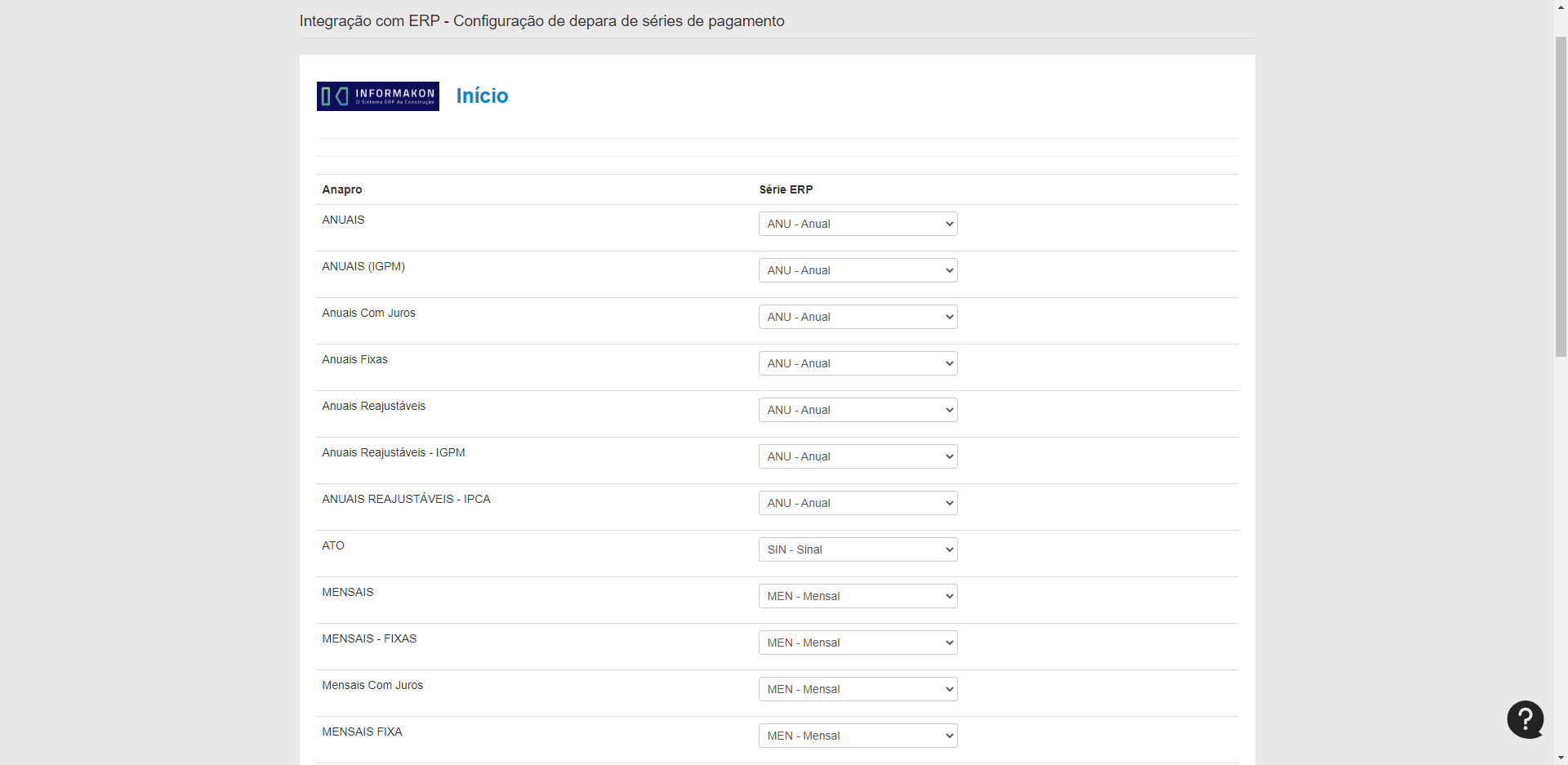The image size is (1568, 765).
Task: Change the ATO series from SIN - Sinal
Action: tap(857, 549)
